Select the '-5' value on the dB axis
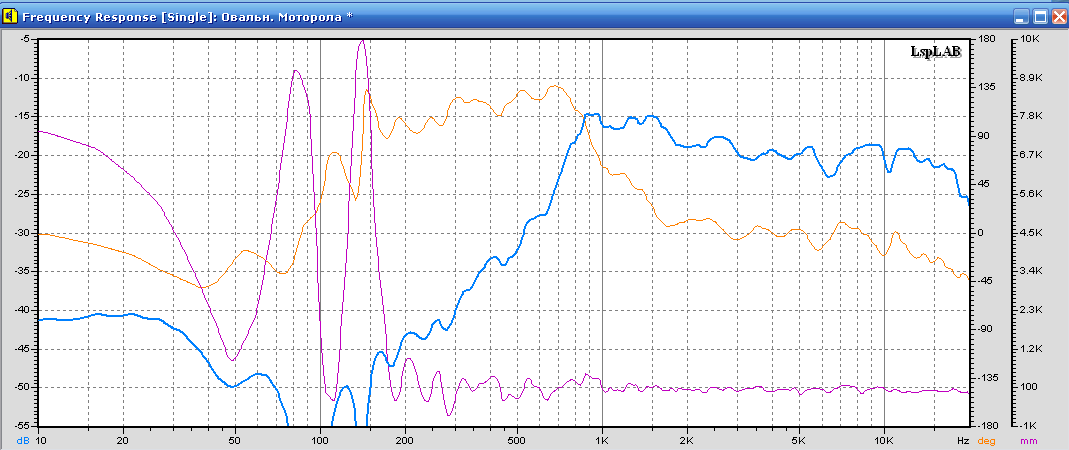Viewport: 1069px width, 450px height. pyautogui.click(x=25, y=40)
